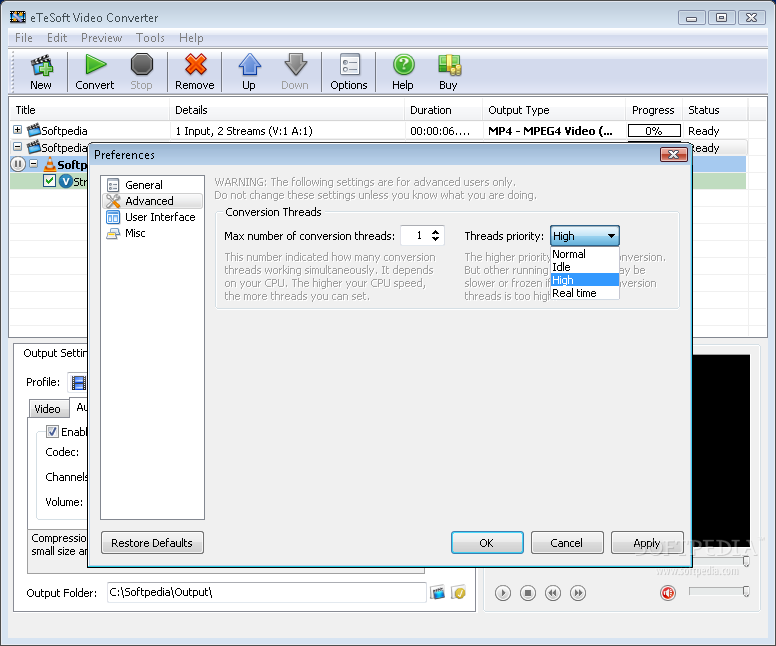
Task: Collapse the Softp input file node
Action: [x=34, y=163]
